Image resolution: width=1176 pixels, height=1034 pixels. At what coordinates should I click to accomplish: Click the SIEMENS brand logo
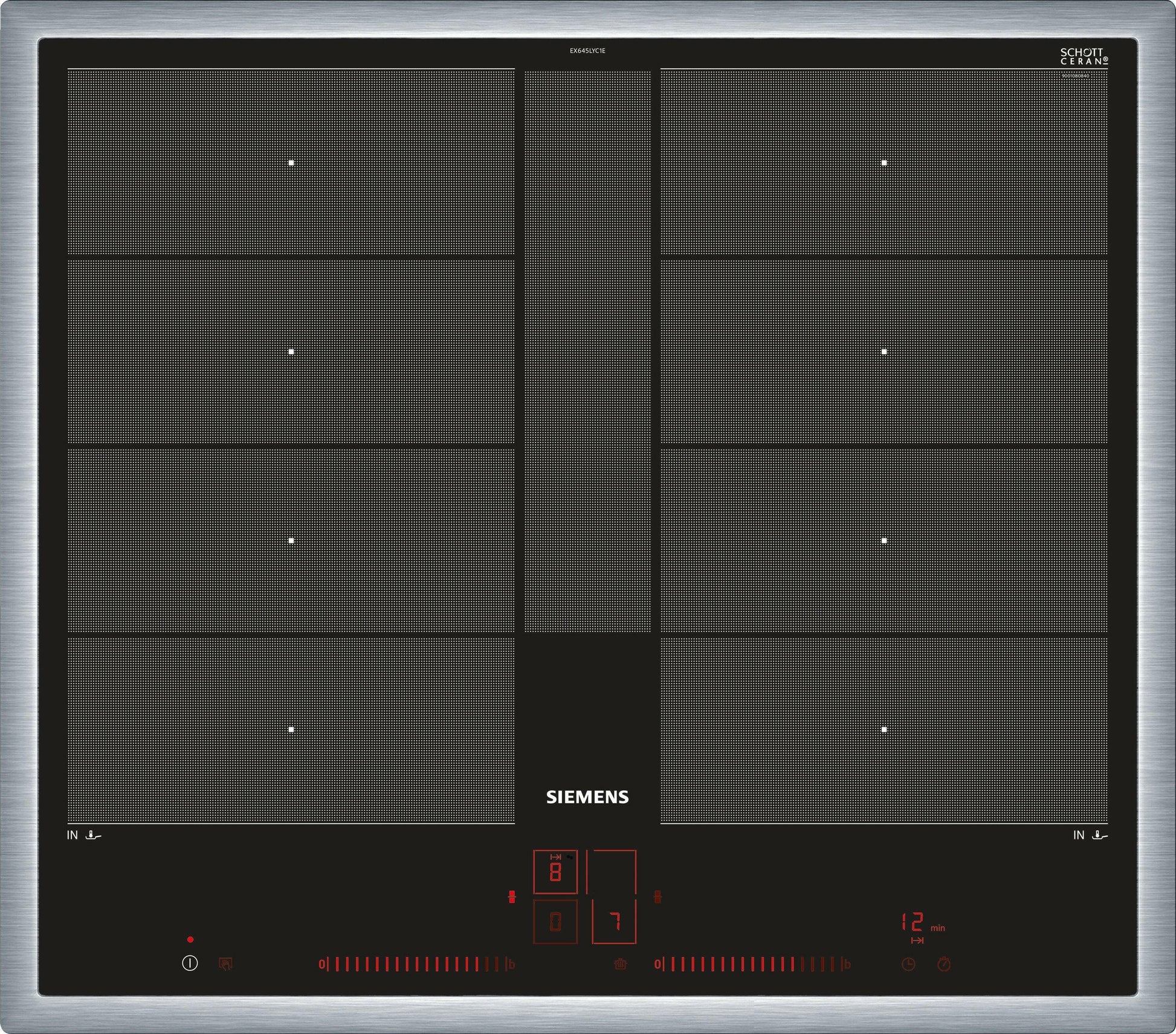point(587,797)
